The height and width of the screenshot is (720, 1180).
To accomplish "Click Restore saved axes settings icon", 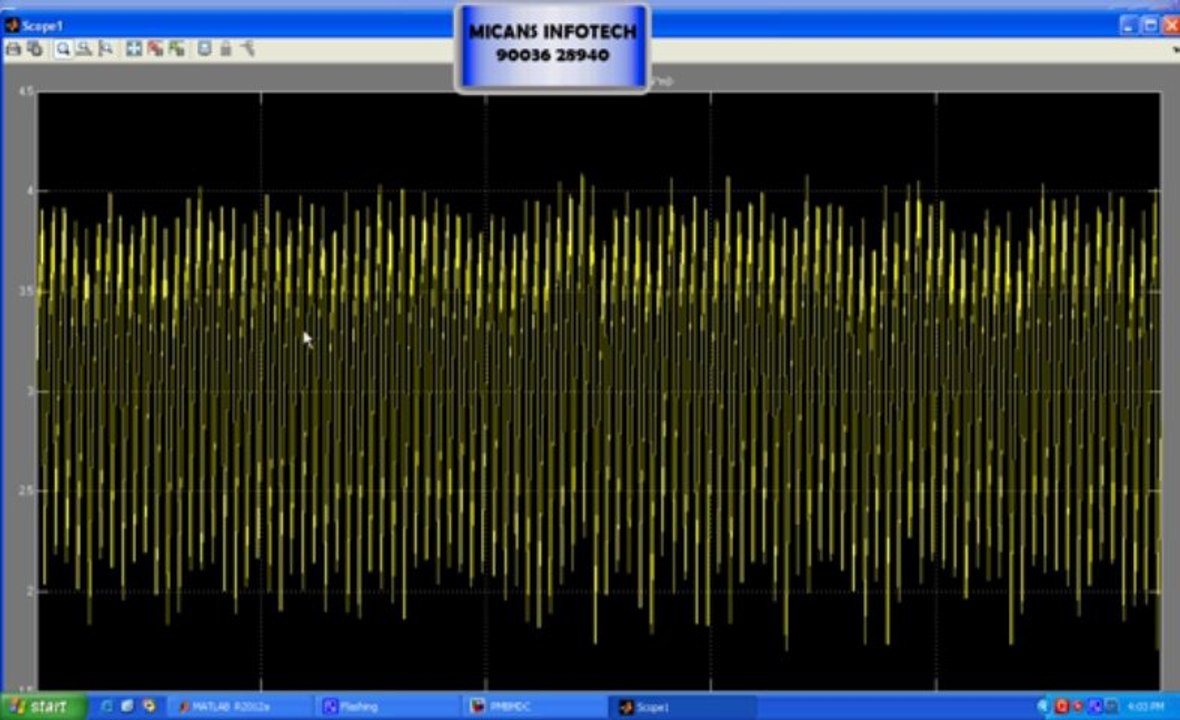I will pyautogui.click(x=176, y=49).
